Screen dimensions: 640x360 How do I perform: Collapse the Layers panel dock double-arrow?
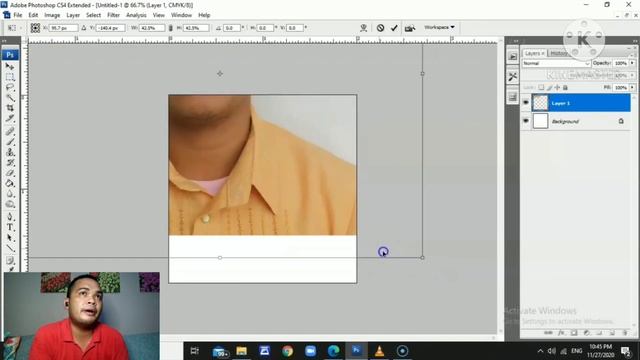point(635,41)
